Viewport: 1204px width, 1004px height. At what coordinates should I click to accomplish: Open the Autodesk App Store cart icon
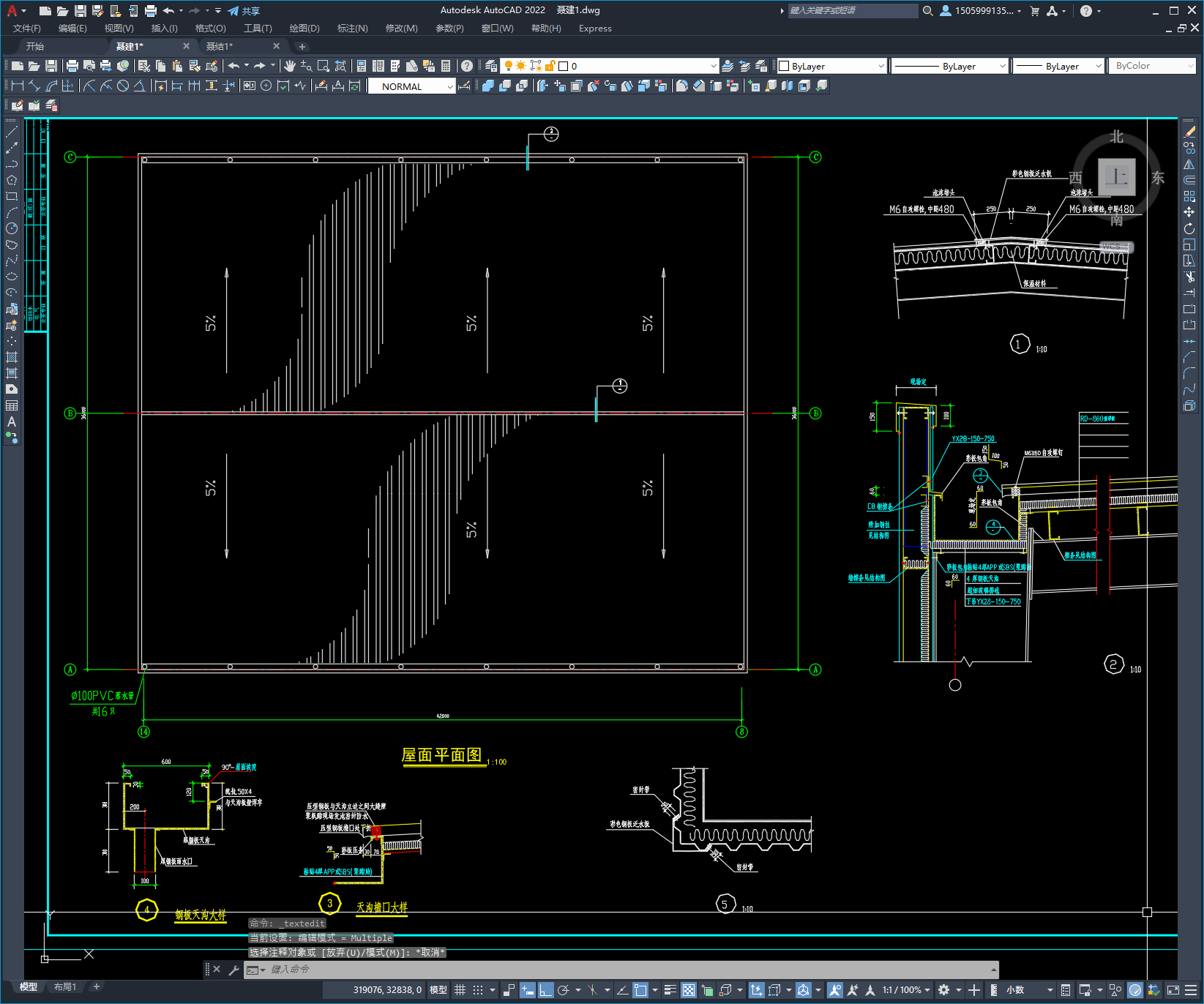point(1034,11)
